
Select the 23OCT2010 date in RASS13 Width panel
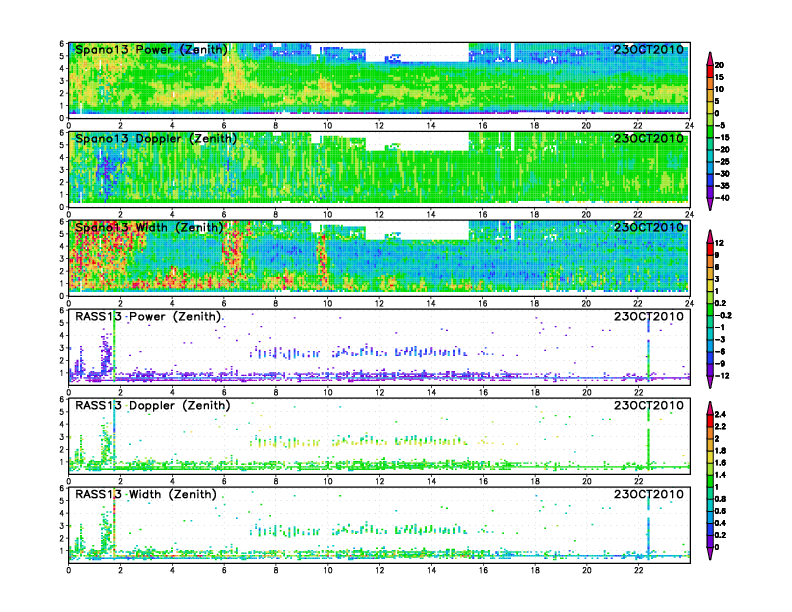(649, 494)
